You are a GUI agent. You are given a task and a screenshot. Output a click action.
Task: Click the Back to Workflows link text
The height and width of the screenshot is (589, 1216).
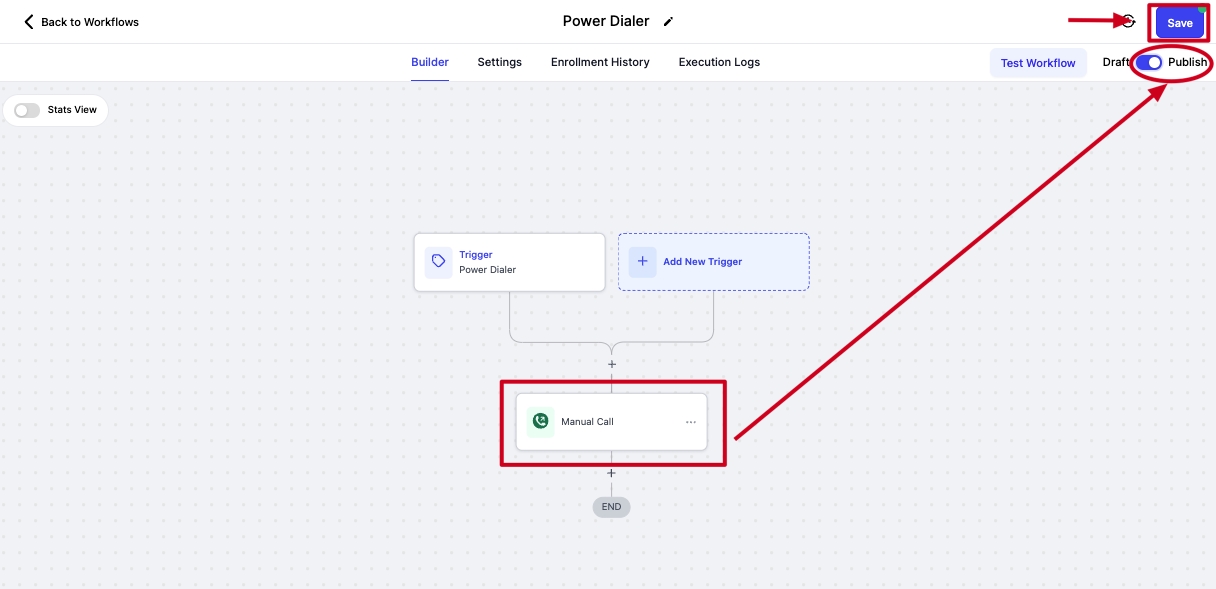pyautogui.click(x=90, y=22)
